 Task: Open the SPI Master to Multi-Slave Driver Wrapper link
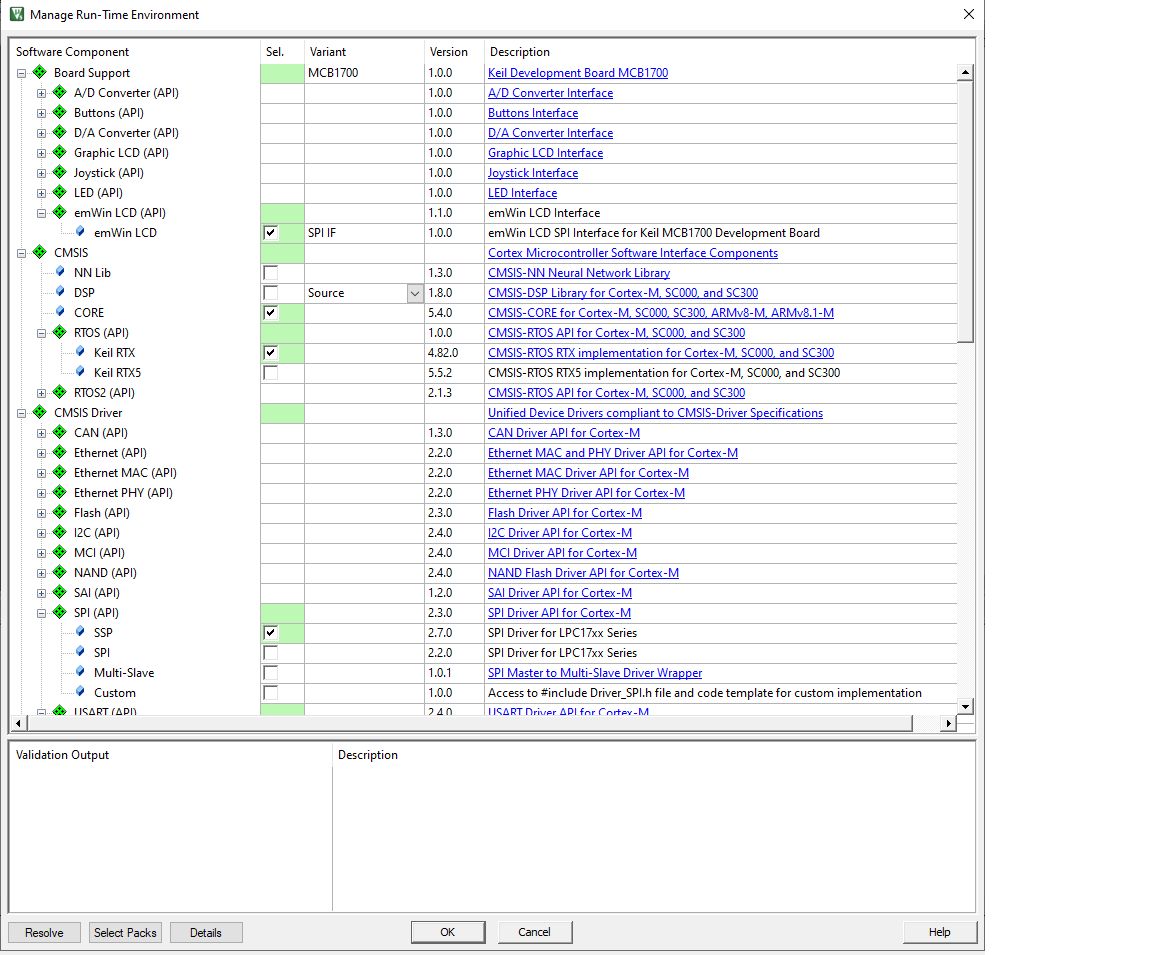(594, 672)
